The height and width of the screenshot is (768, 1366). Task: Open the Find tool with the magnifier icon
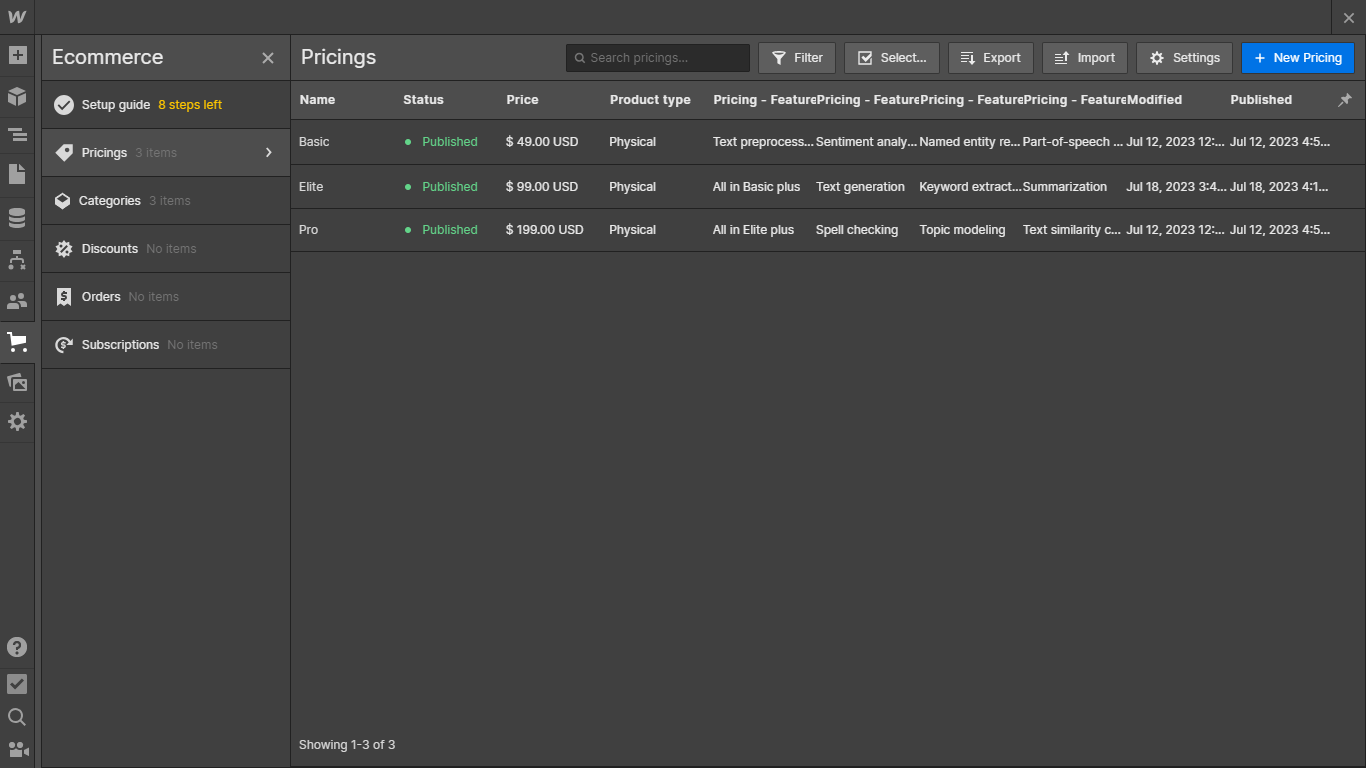[17, 716]
